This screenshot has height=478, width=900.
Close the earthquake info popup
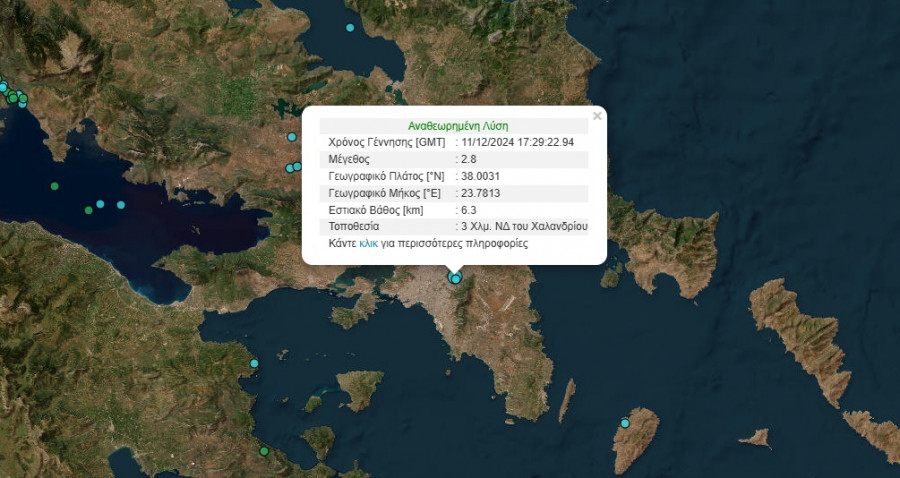click(x=597, y=116)
